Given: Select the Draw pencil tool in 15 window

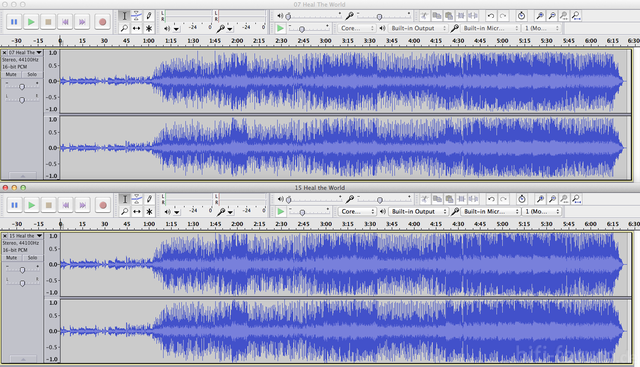Looking at the screenshot, I should (149, 199).
